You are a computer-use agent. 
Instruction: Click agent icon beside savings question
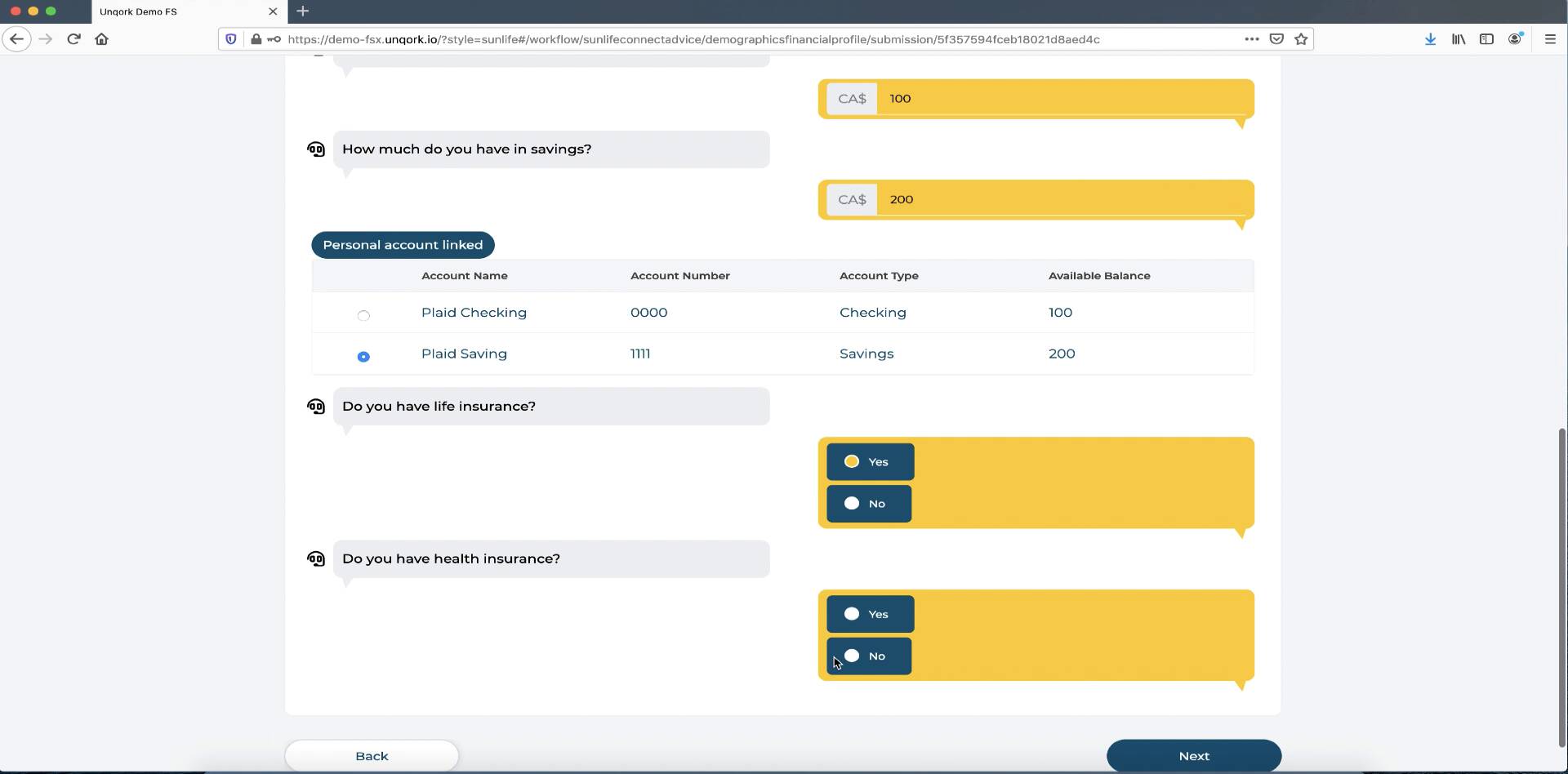[x=316, y=149]
